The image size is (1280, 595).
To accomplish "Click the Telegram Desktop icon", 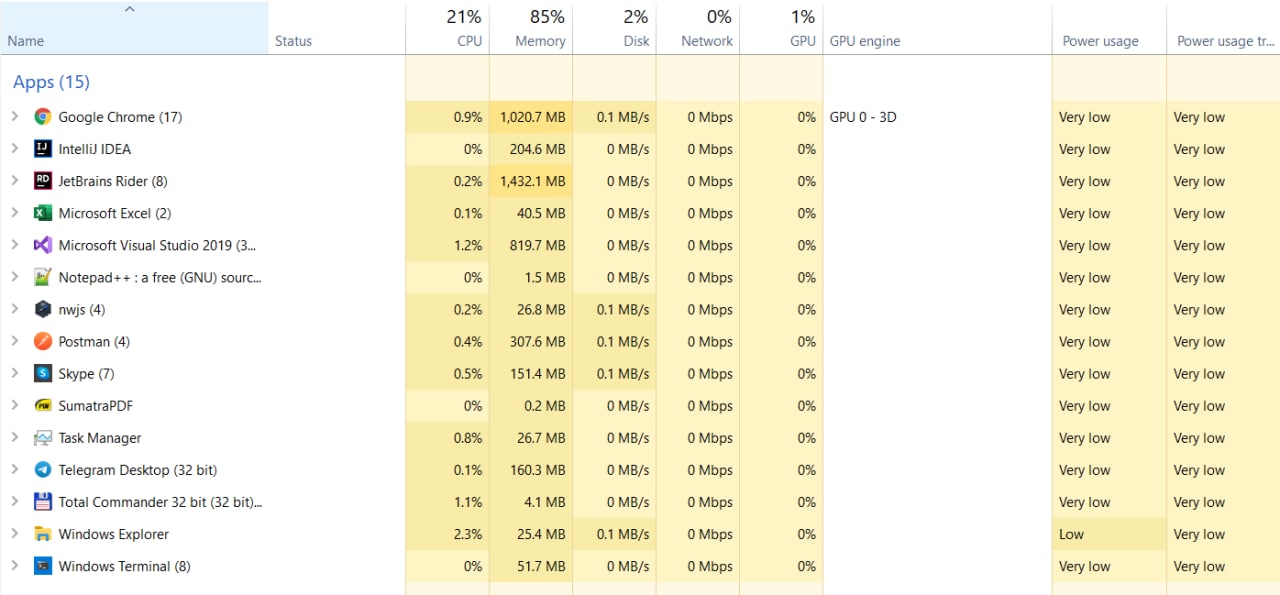I will click(x=42, y=470).
